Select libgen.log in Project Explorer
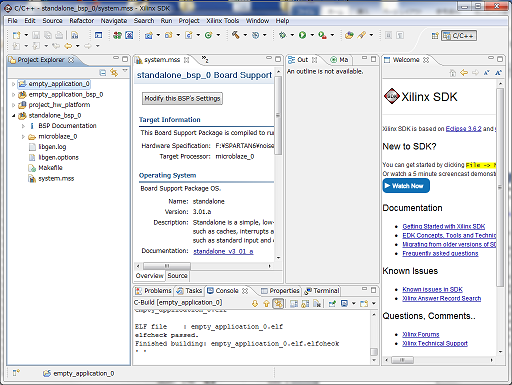Screen dimensions: 512x385 [x=48, y=147]
